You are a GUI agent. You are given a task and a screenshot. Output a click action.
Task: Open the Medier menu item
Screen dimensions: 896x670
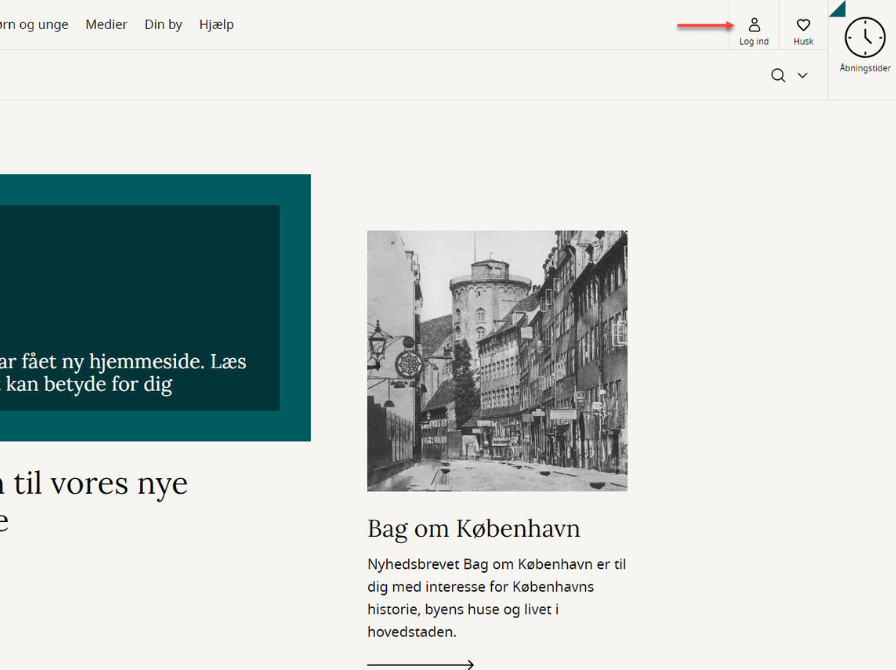pos(106,24)
